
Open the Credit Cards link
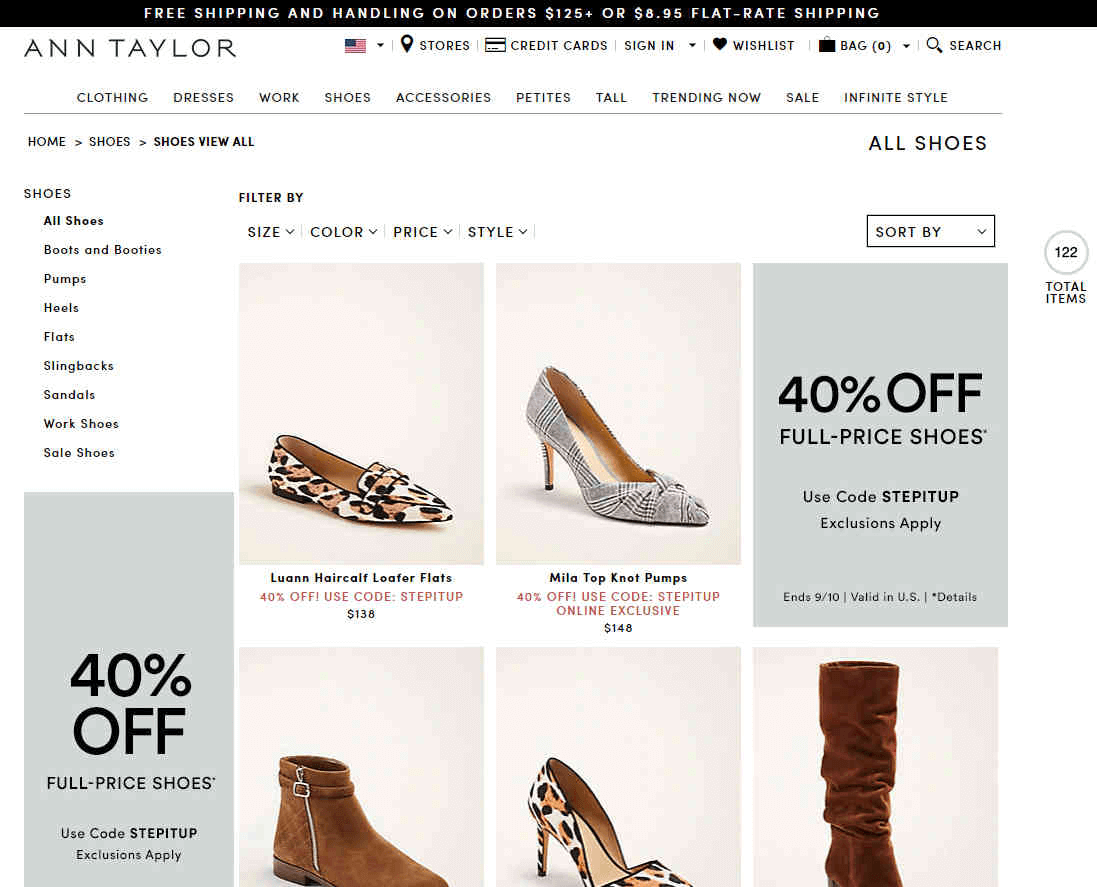(559, 45)
